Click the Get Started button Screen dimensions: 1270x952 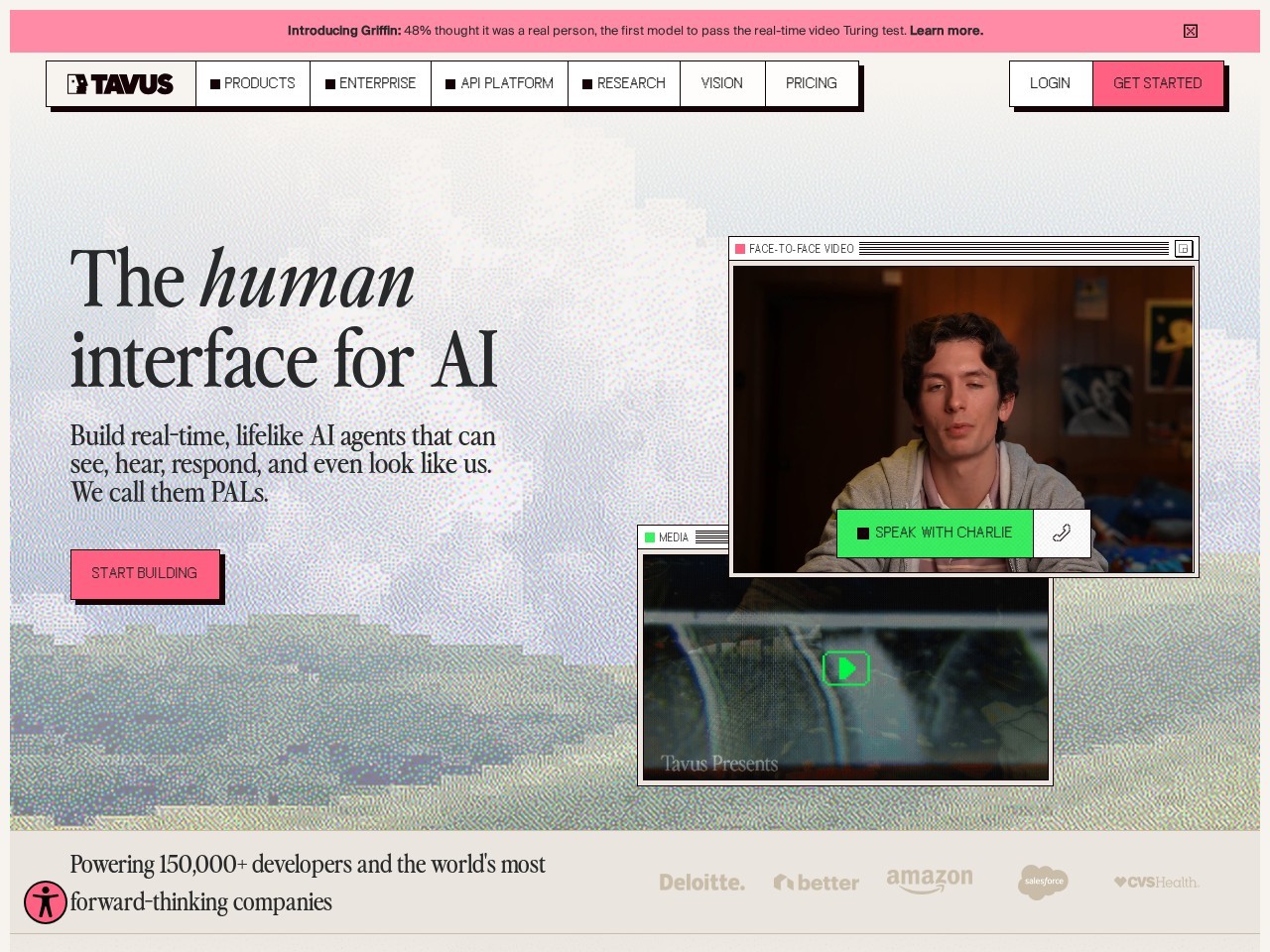click(1158, 83)
